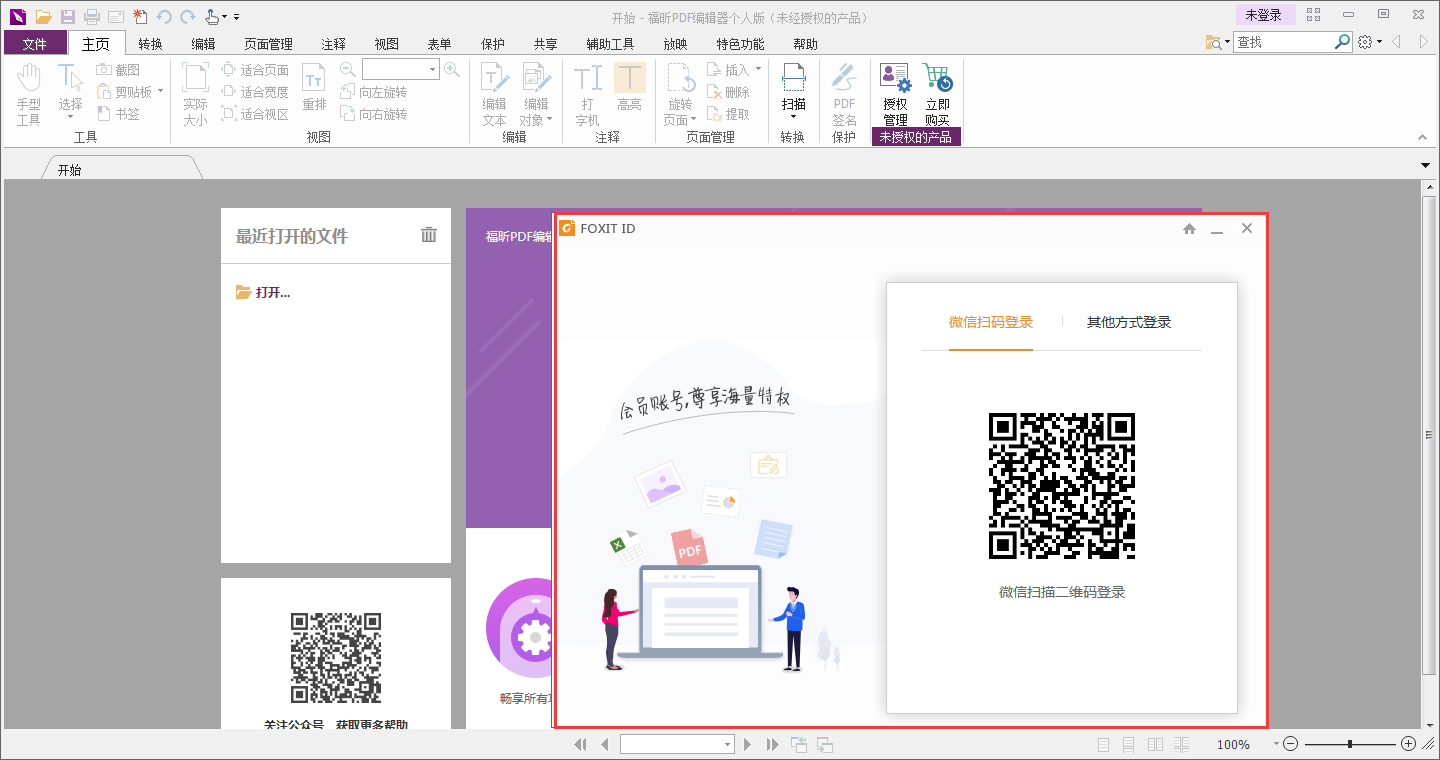The width and height of the screenshot is (1440, 760).
Task: Open License Management (授权管理)
Action: (893, 92)
